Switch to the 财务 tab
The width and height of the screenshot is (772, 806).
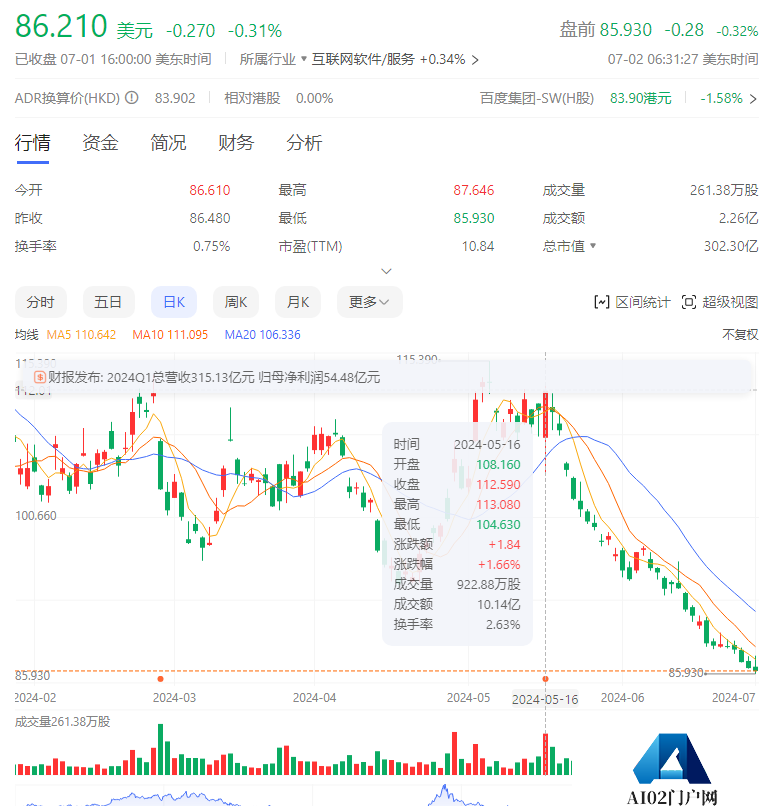[236, 143]
